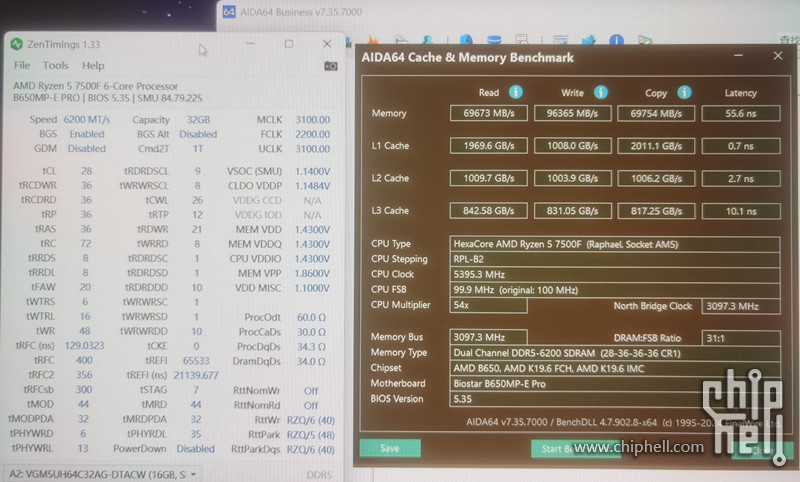Click the user icon in AIDA64 toolbar

click(x=428, y=40)
